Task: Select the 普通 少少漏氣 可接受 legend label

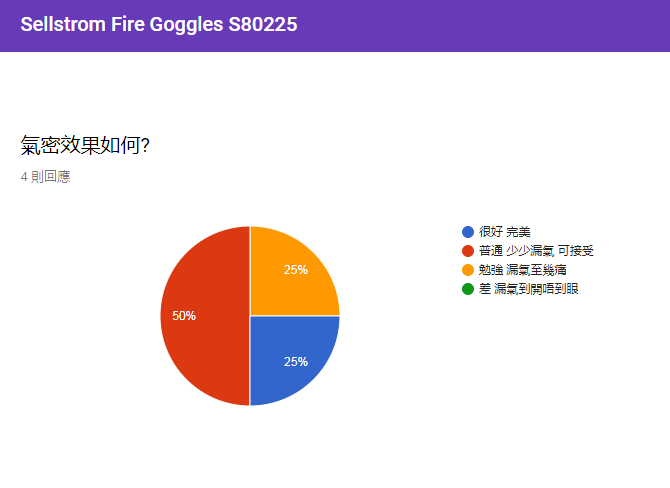Action: tap(536, 251)
